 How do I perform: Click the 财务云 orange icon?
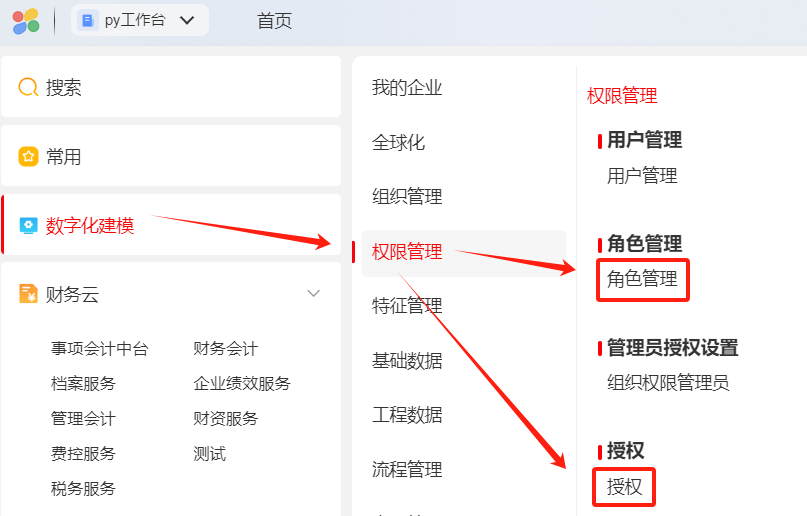point(28,294)
